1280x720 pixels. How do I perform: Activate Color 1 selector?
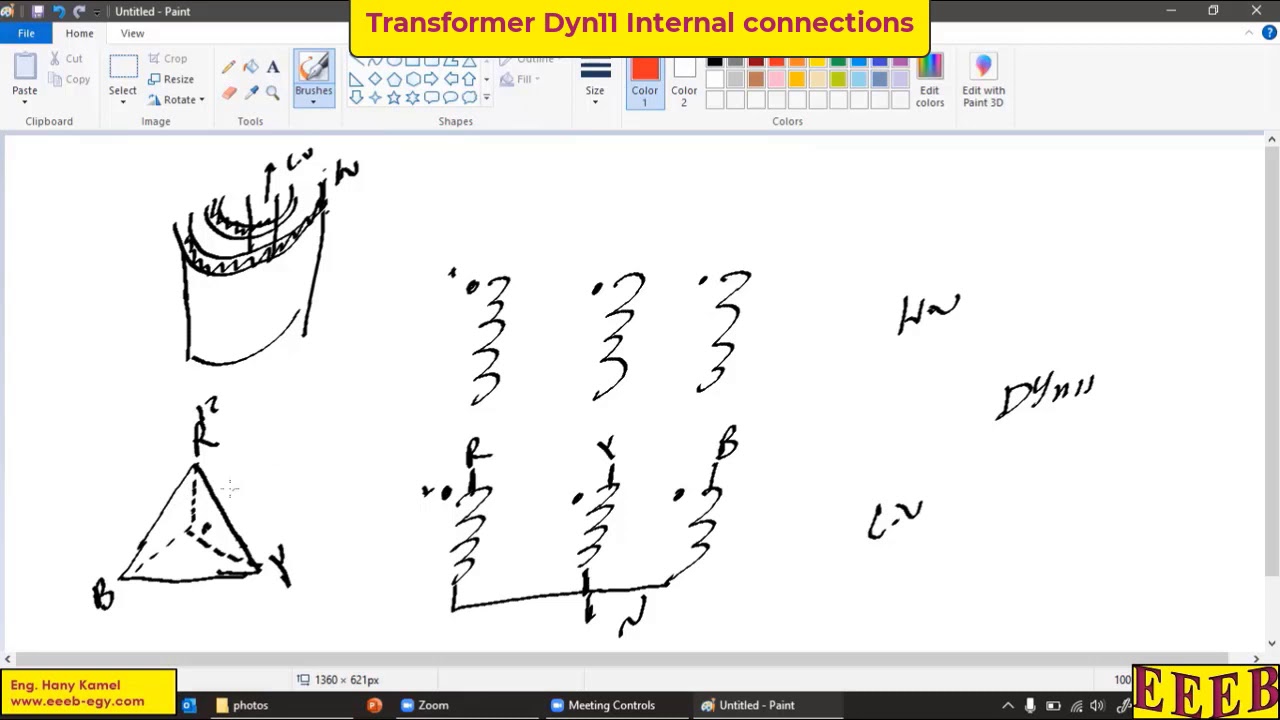coord(645,82)
